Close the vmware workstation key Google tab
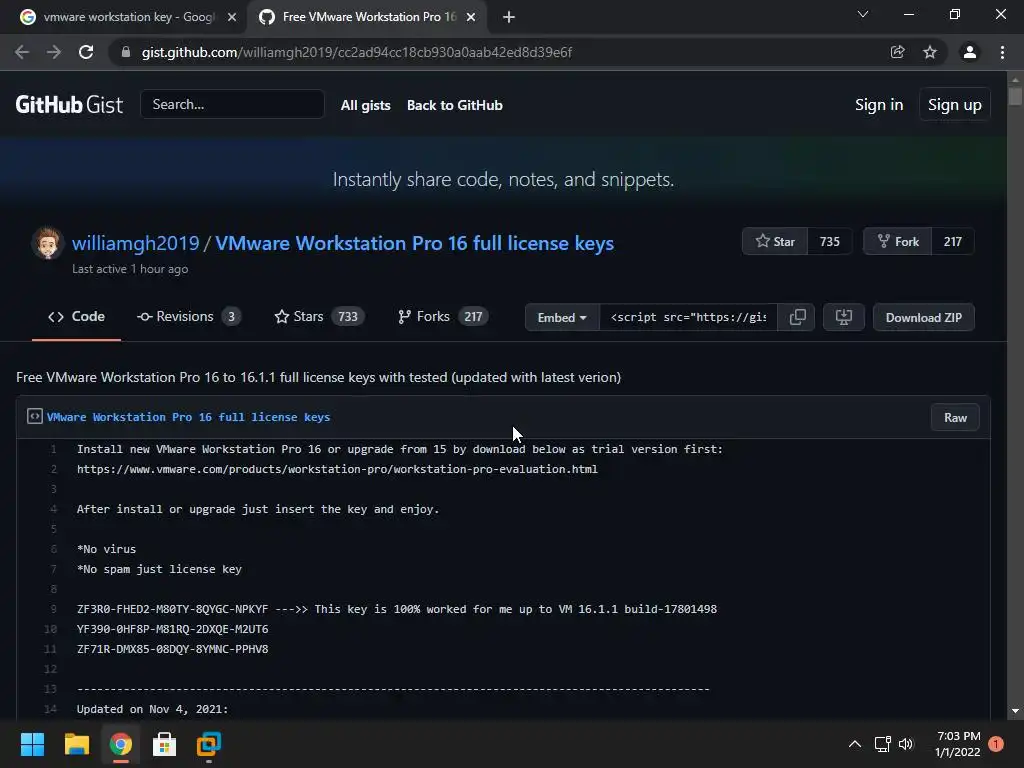 click(x=232, y=17)
